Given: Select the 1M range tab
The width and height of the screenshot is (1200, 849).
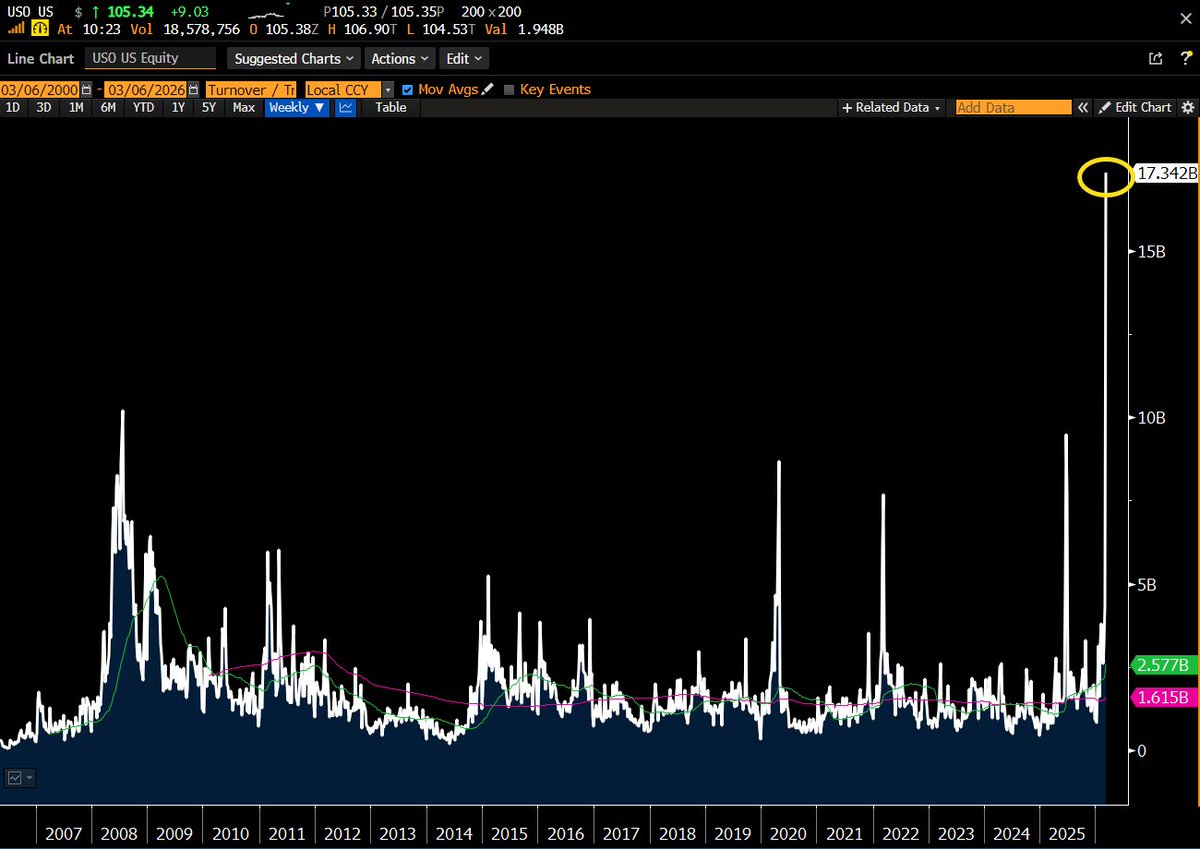Looking at the screenshot, I should tap(76, 107).
